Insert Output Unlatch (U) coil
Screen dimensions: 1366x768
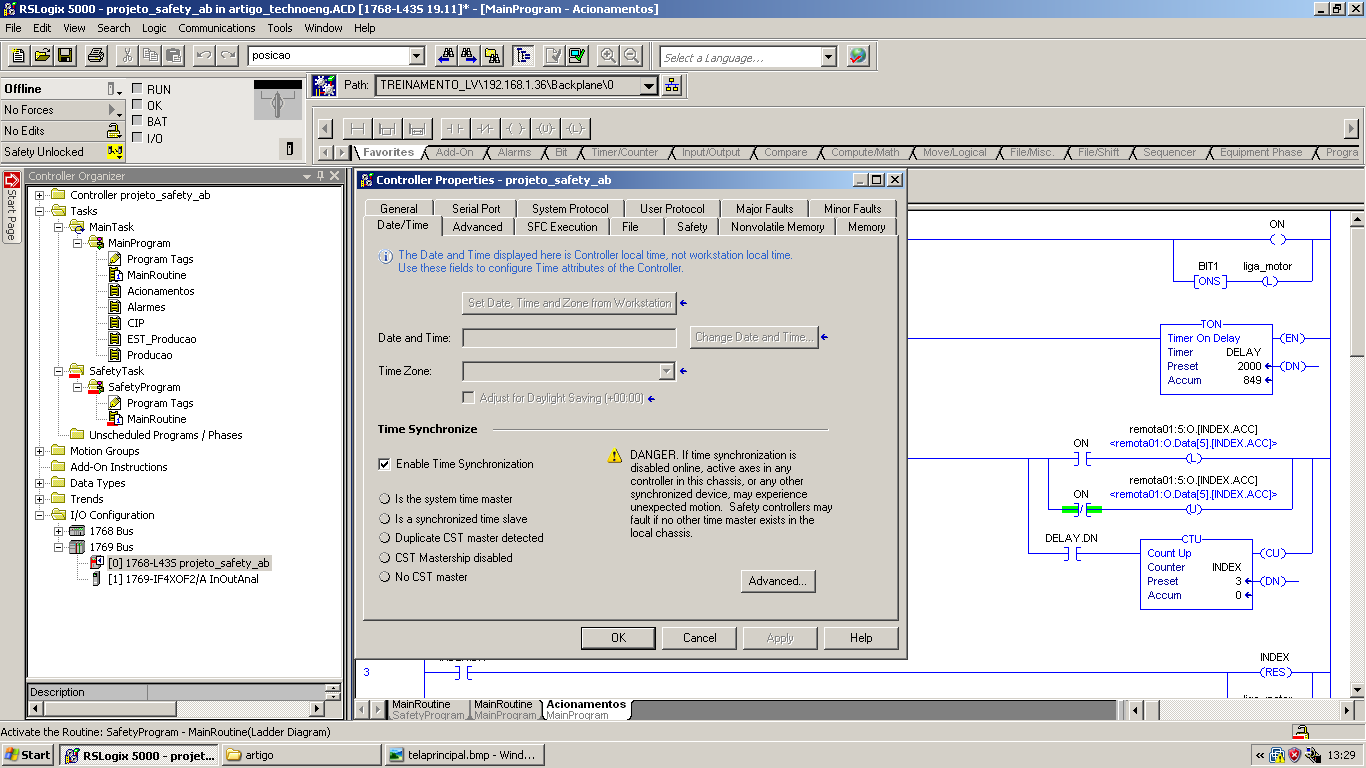[545, 128]
